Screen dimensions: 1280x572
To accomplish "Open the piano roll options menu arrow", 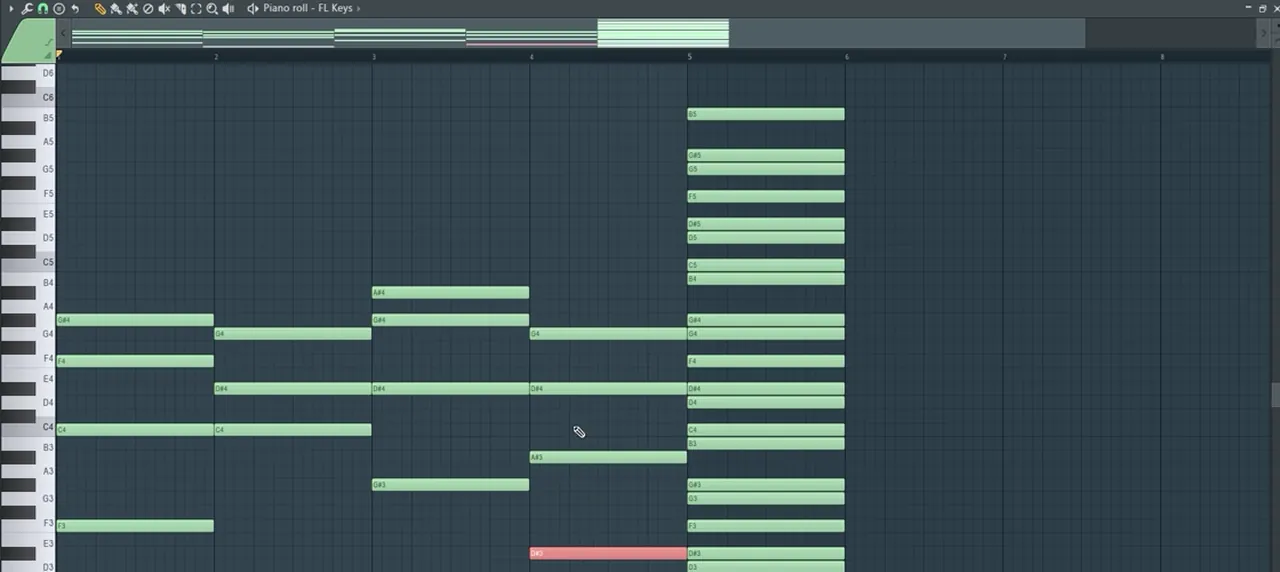I will [x=11, y=8].
